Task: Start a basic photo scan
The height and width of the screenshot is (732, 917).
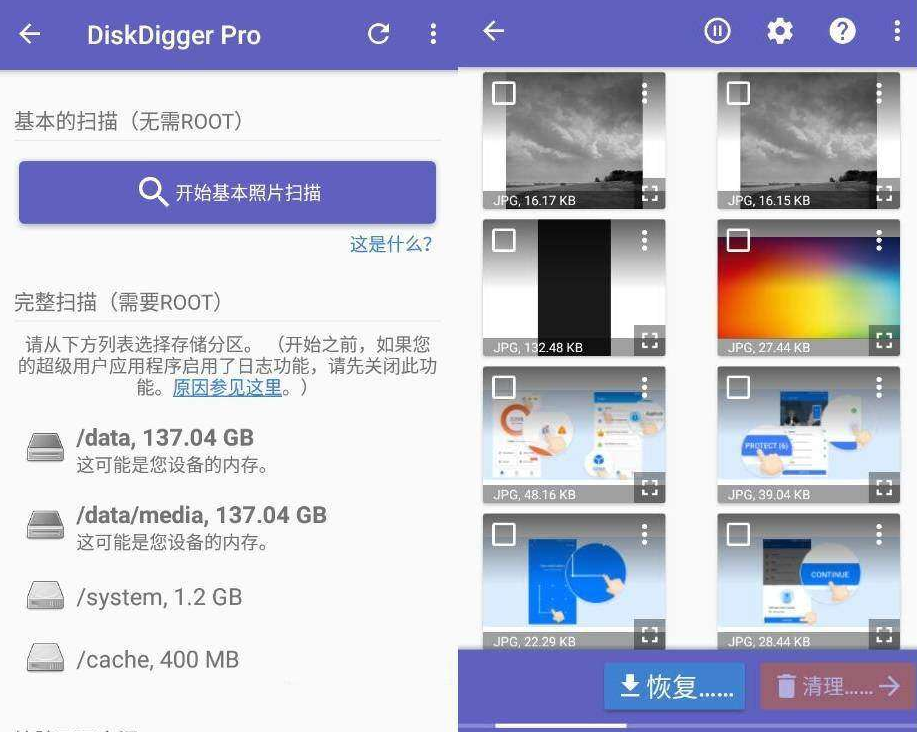Action: click(x=227, y=192)
